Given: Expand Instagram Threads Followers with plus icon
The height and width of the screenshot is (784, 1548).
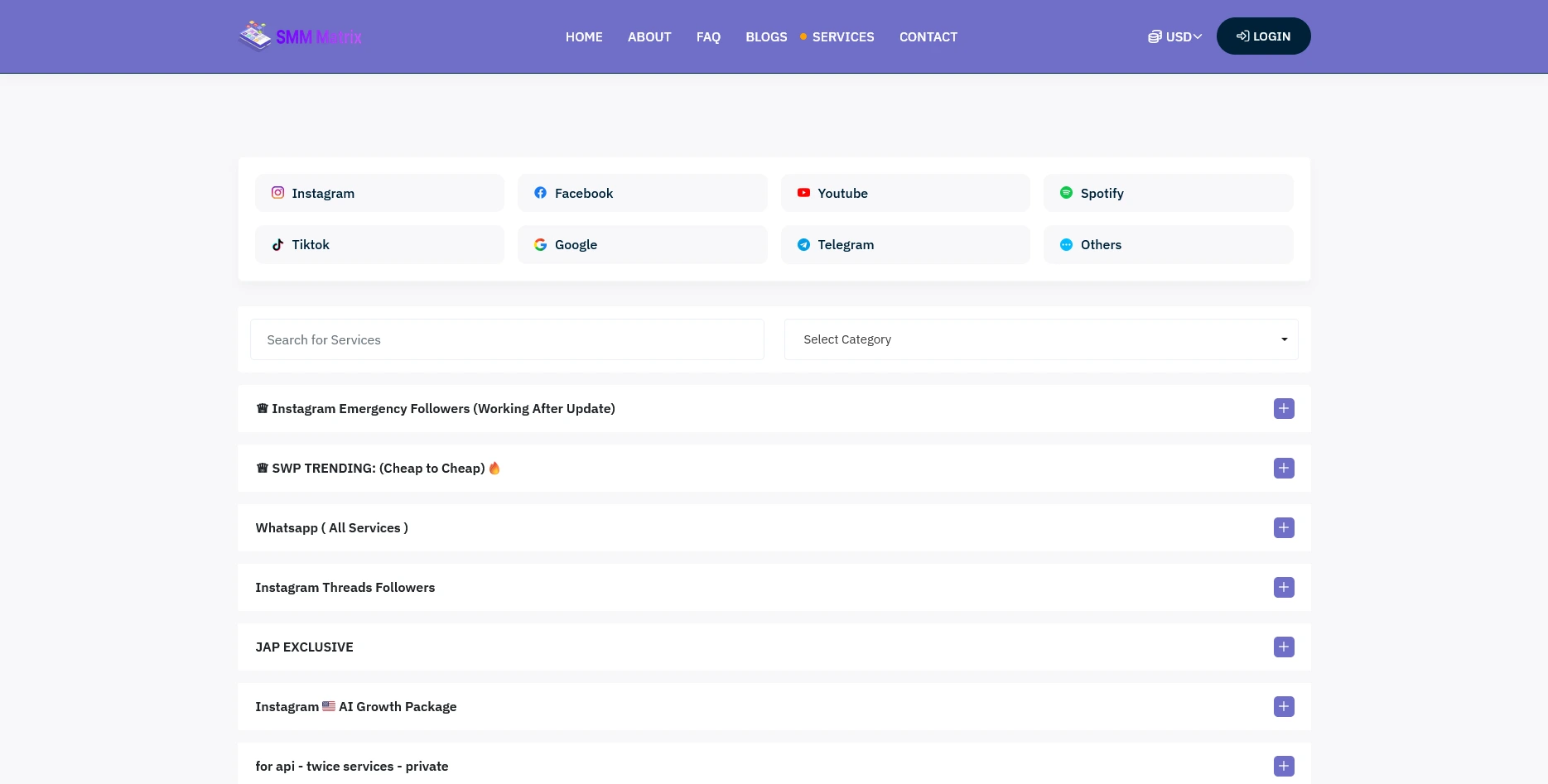Looking at the screenshot, I should pyautogui.click(x=1284, y=587).
